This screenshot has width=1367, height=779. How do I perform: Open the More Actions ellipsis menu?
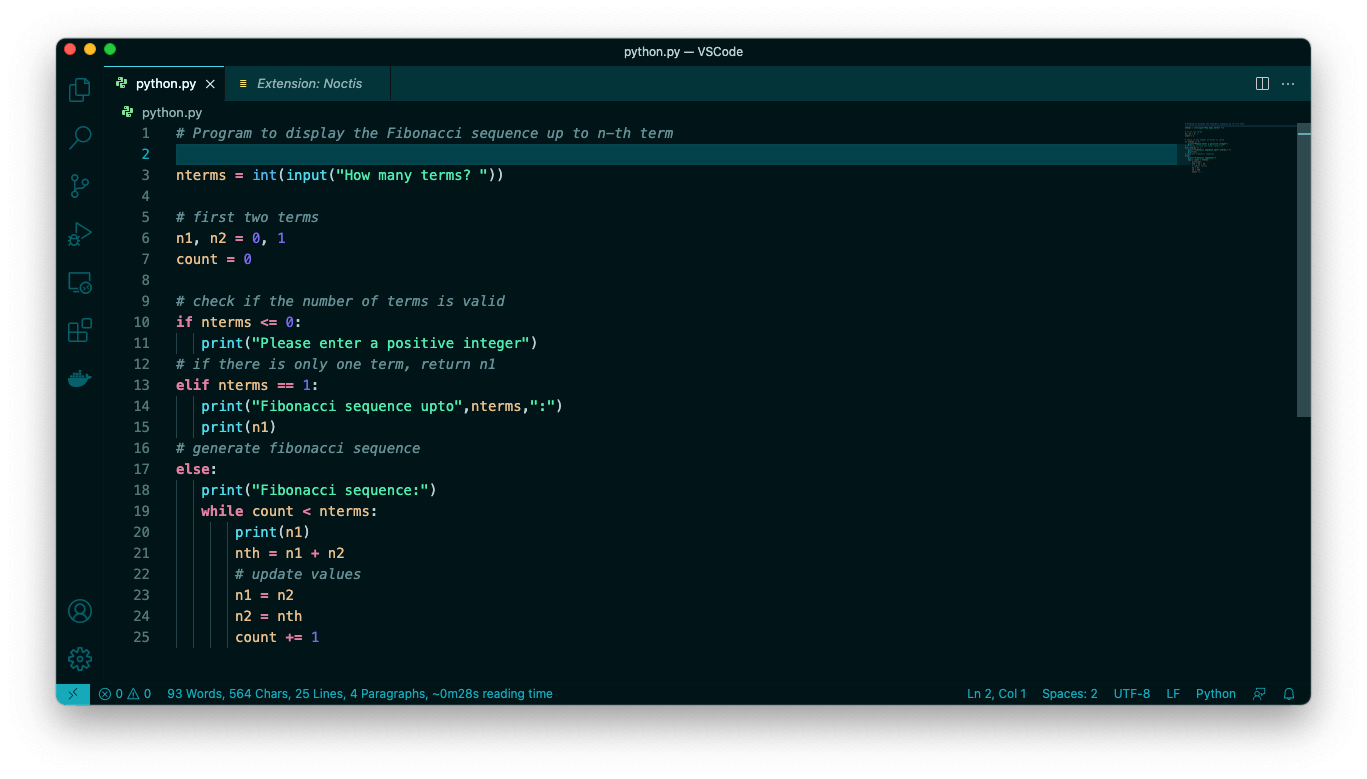click(x=1288, y=84)
